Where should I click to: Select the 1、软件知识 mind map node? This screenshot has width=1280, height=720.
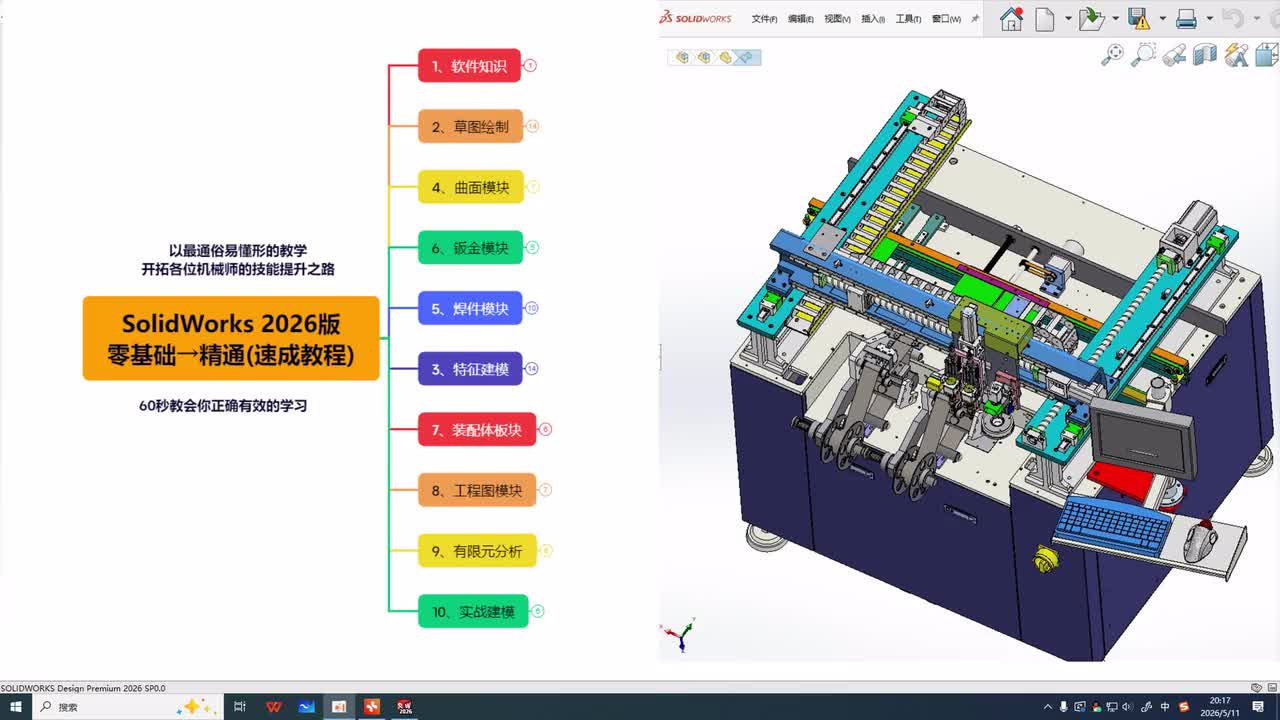[x=469, y=66]
